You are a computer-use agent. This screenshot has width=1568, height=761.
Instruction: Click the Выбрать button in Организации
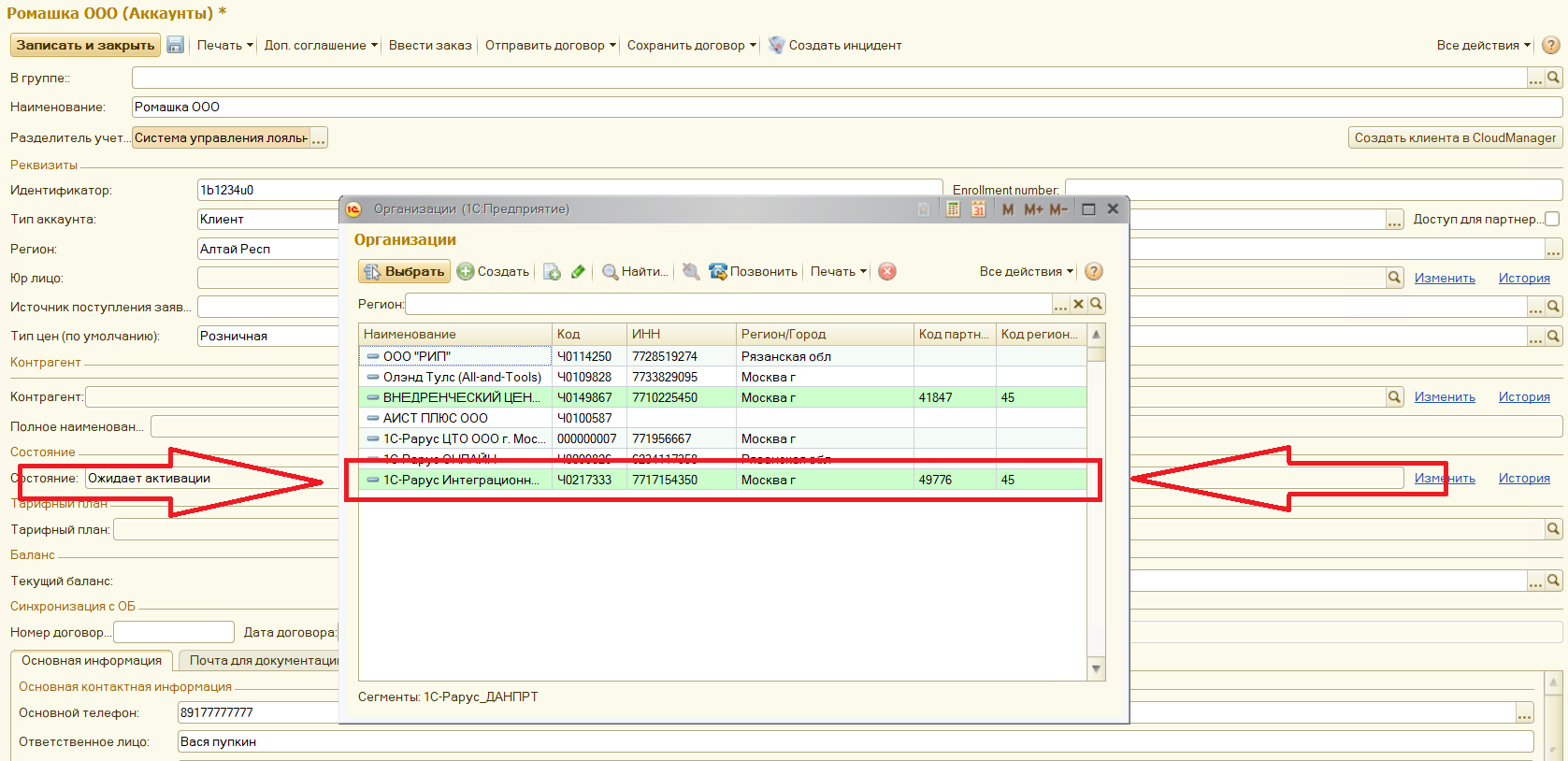[x=404, y=271]
